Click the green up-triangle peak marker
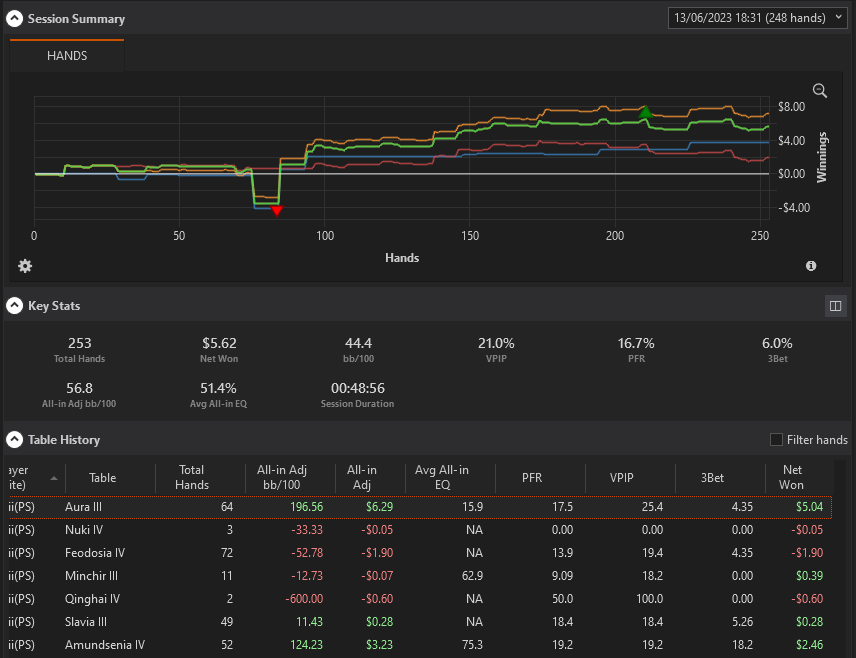This screenshot has height=658, width=856. point(645,112)
